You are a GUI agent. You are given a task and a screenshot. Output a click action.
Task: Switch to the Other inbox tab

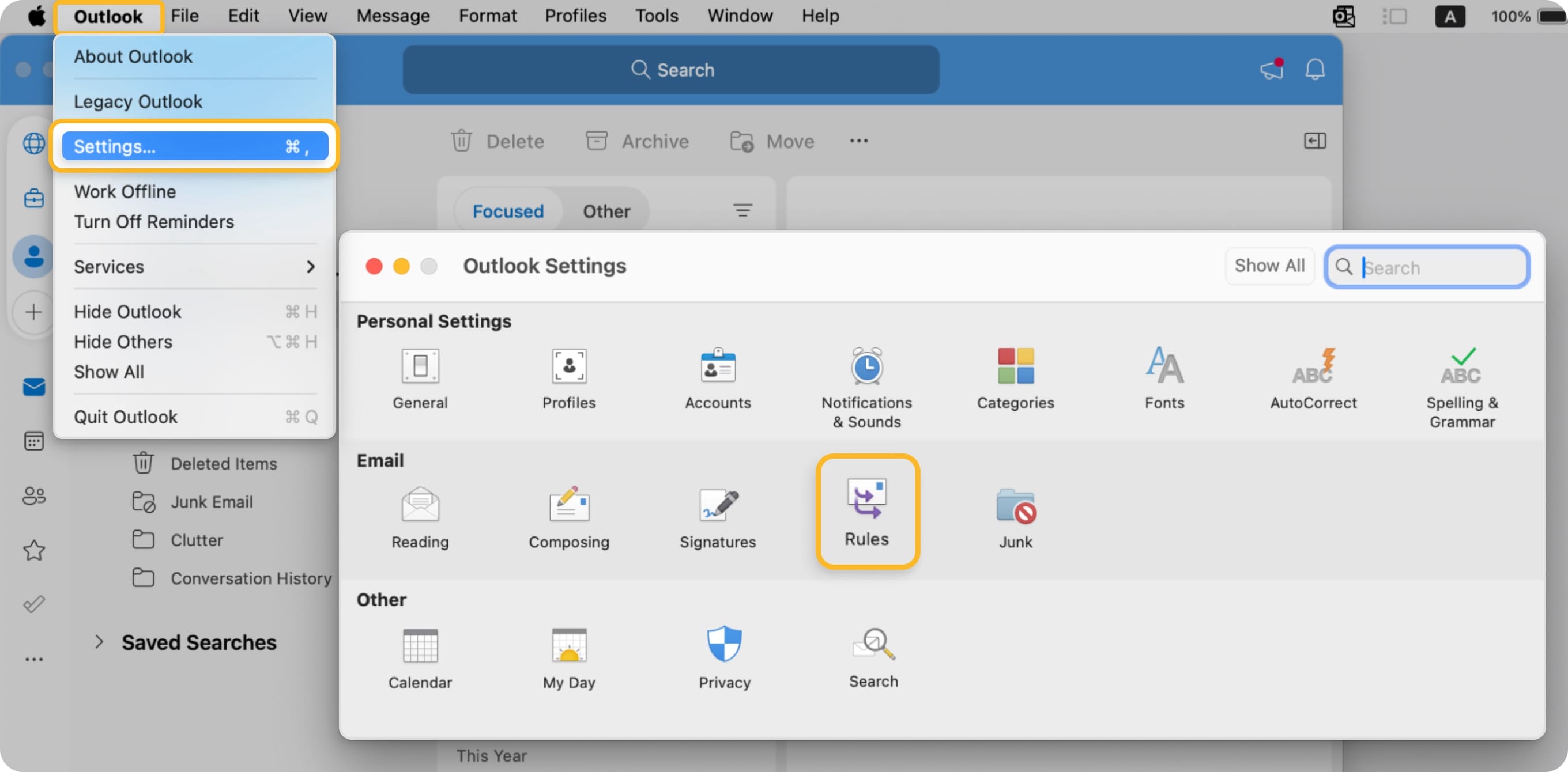point(606,211)
